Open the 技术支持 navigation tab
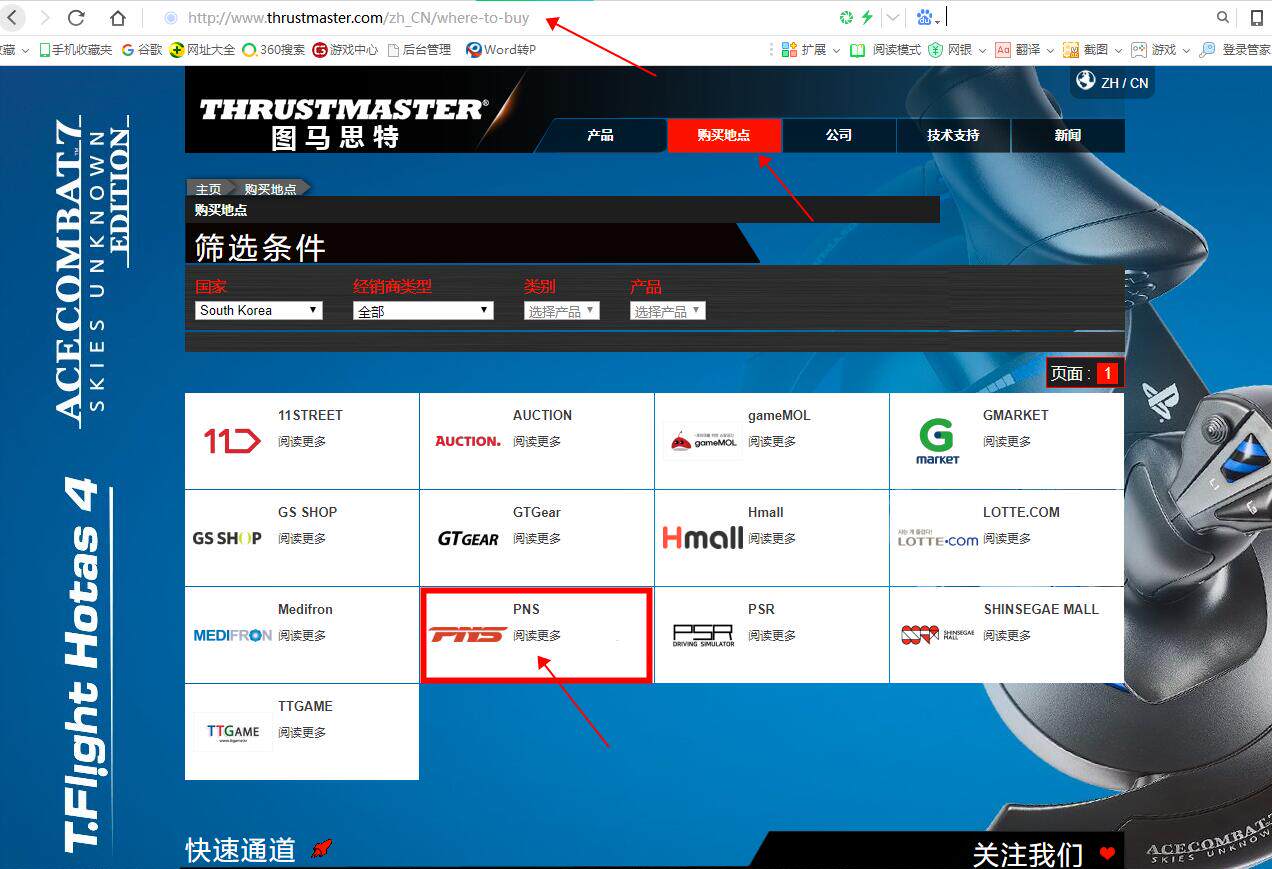 coord(954,135)
